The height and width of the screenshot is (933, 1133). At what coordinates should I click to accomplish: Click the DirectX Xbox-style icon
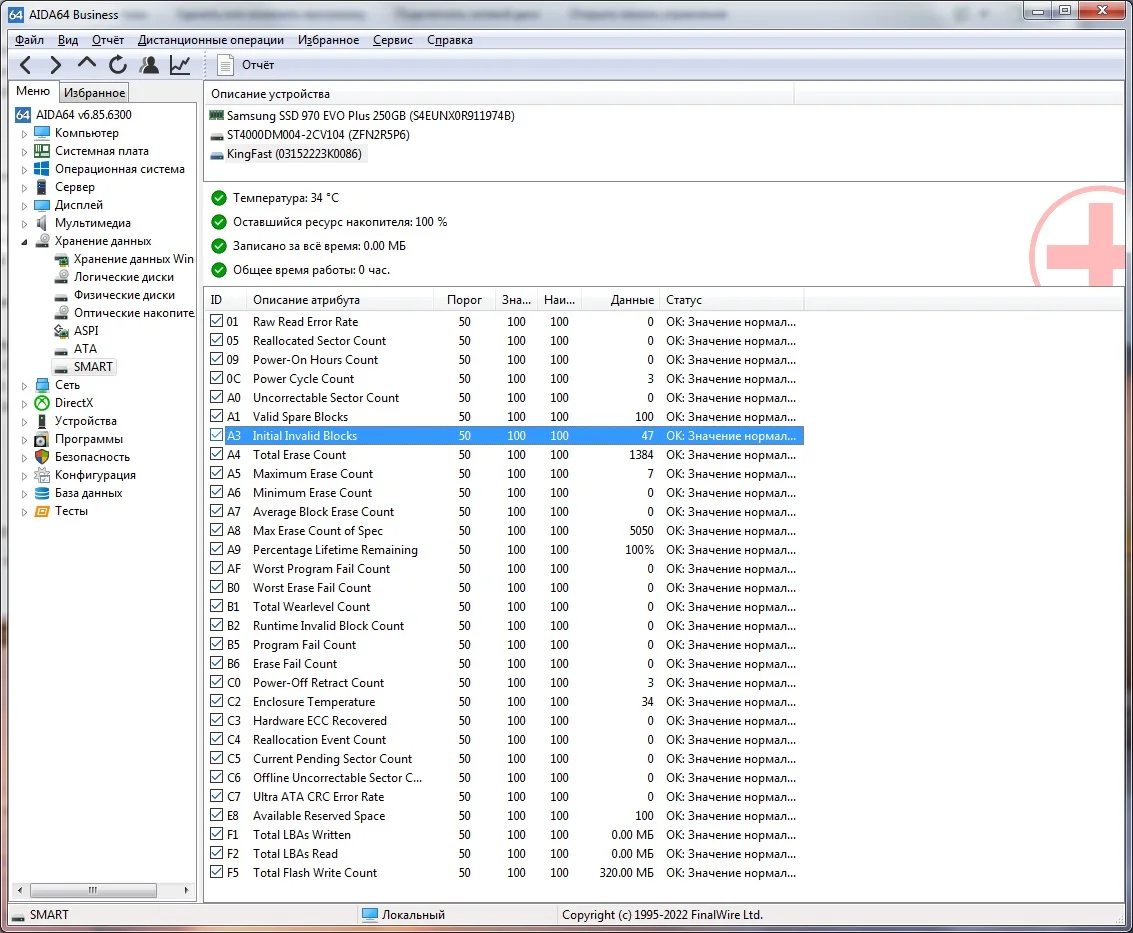pyautogui.click(x=42, y=403)
